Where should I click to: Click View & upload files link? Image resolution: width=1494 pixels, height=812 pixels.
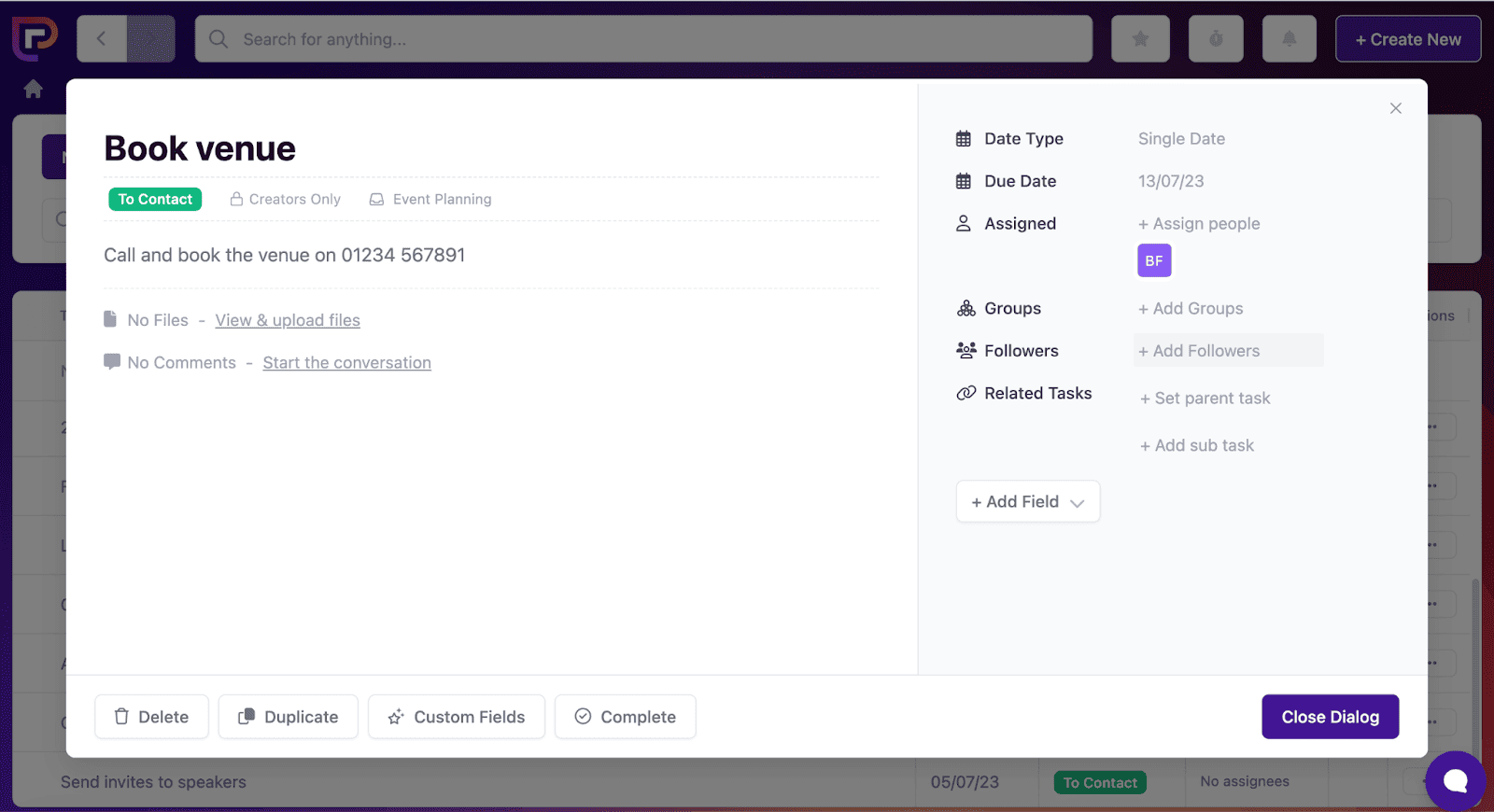(288, 320)
